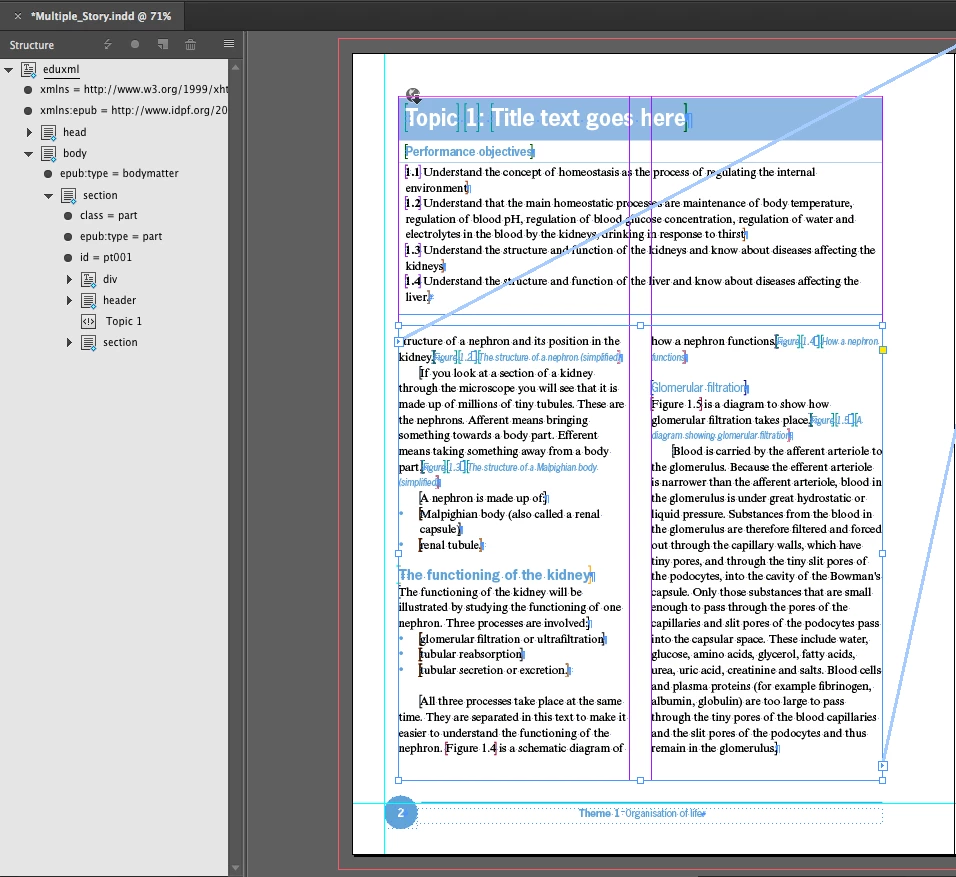Click the 'renal tubule' bullet text
The height and width of the screenshot is (877, 956).
pos(451,545)
